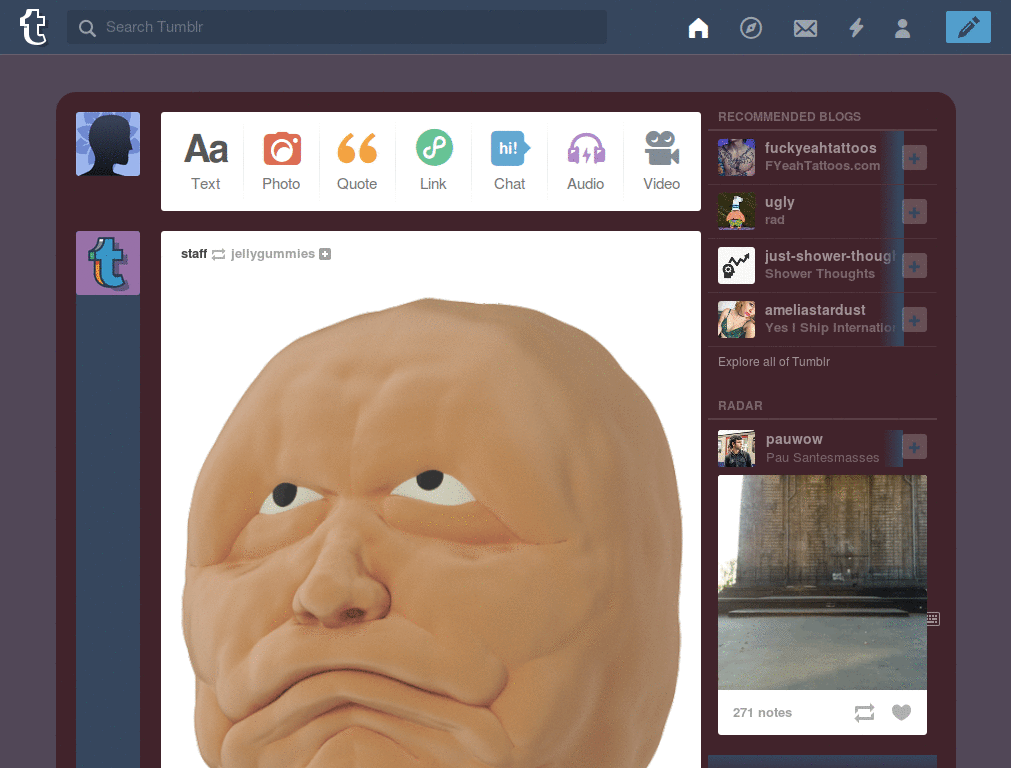Like the radar post with the heart
The image size is (1024, 768).
(x=901, y=712)
